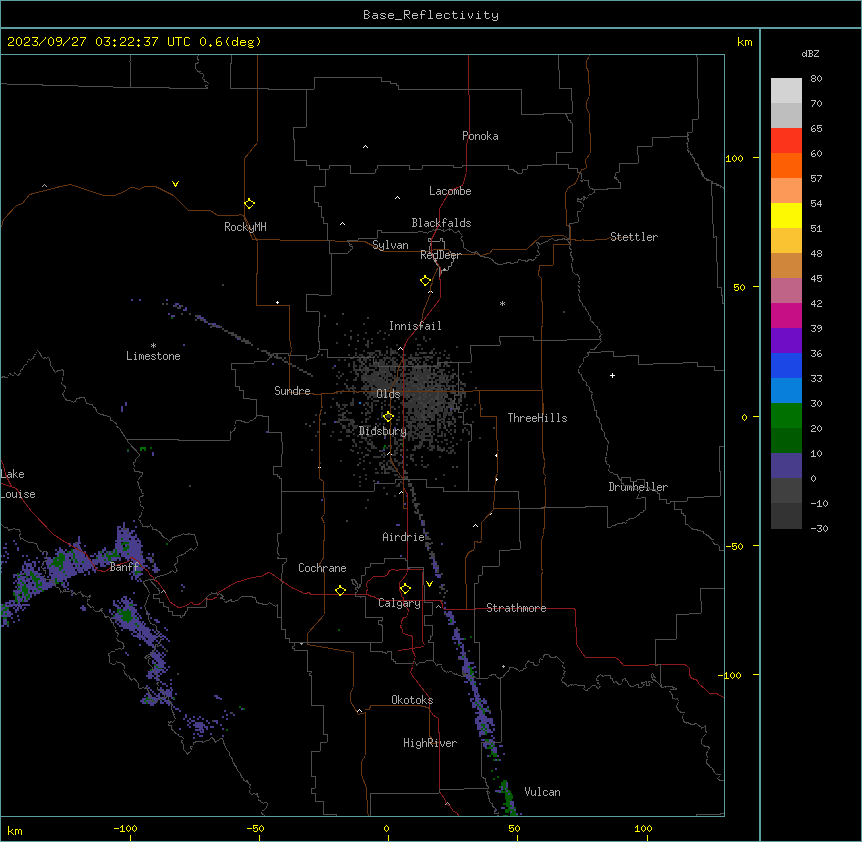
Task: Click the Calgary city label
Action: point(399,603)
